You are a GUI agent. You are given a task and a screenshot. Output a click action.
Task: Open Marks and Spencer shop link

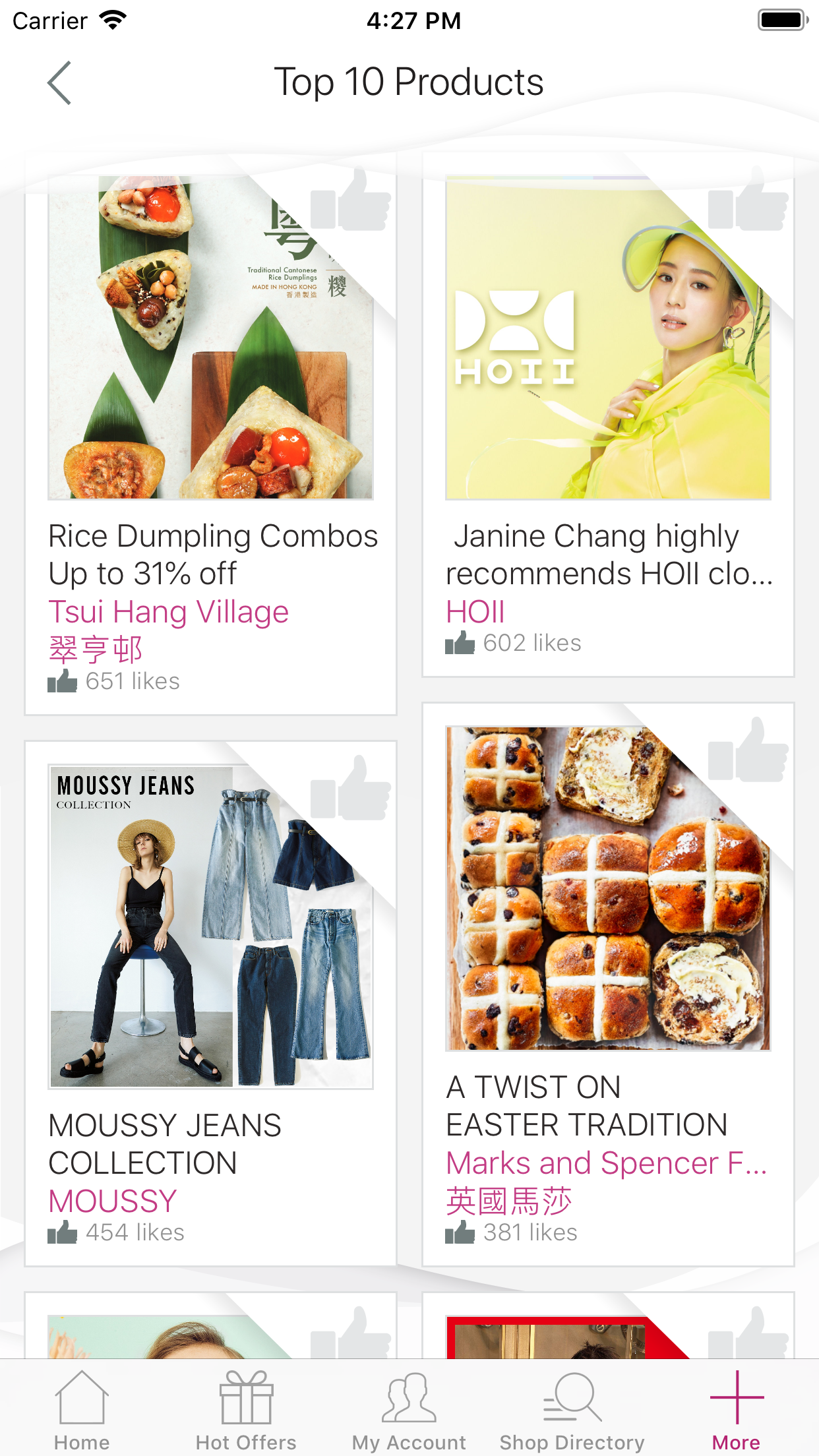607,1164
